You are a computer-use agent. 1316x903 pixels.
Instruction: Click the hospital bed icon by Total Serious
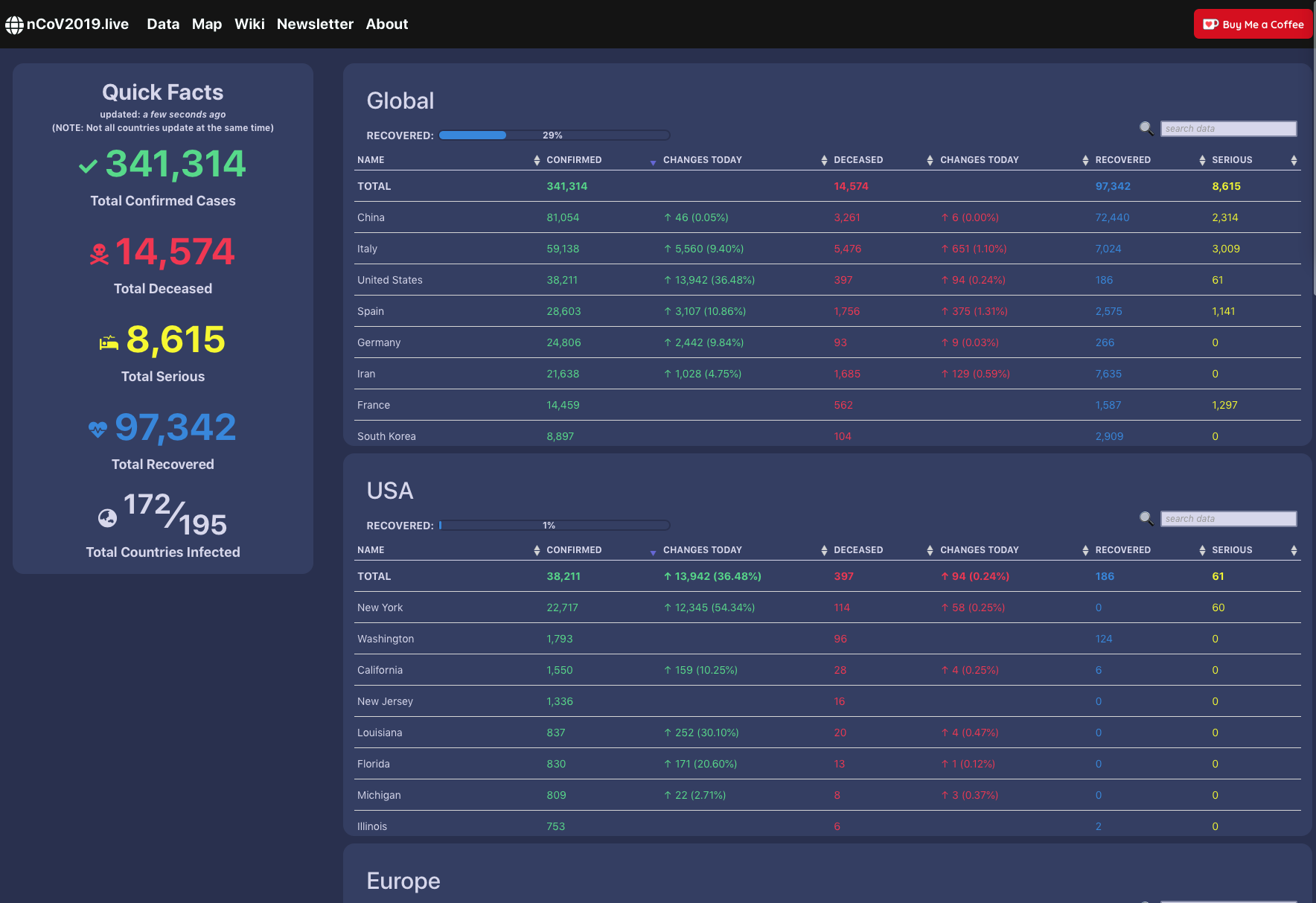click(109, 342)
